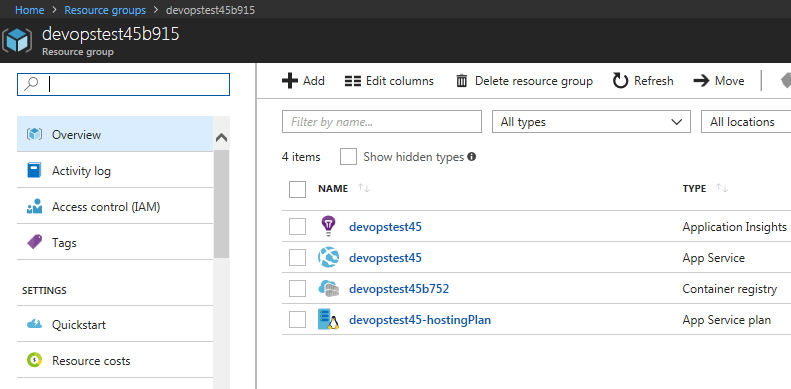Click the trash icon for Delete resource group
Screen dimensions: 791x389
pos(461,81)
